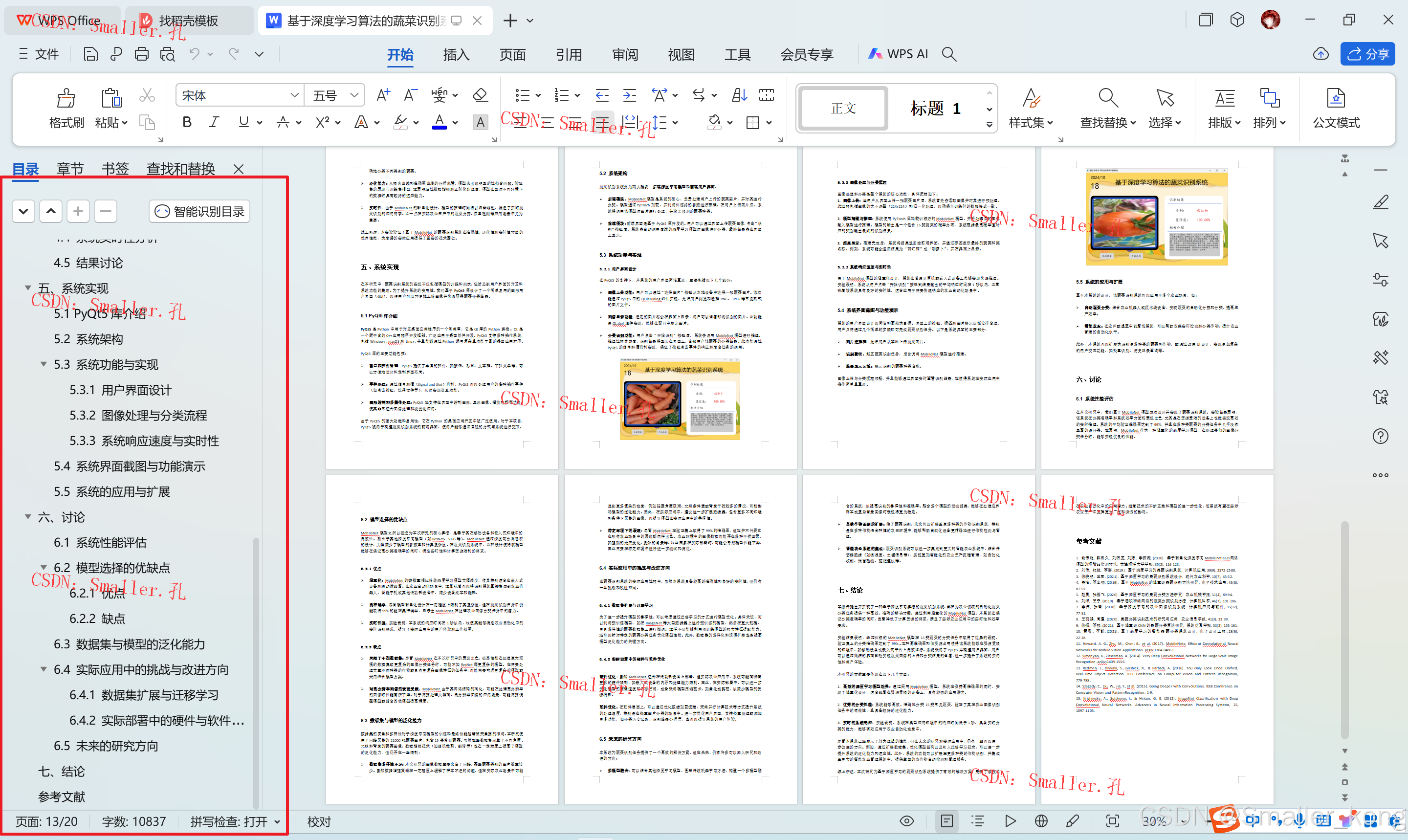Apply Italic formatting icon
1408x840 pixels.
tap(214, 122)
